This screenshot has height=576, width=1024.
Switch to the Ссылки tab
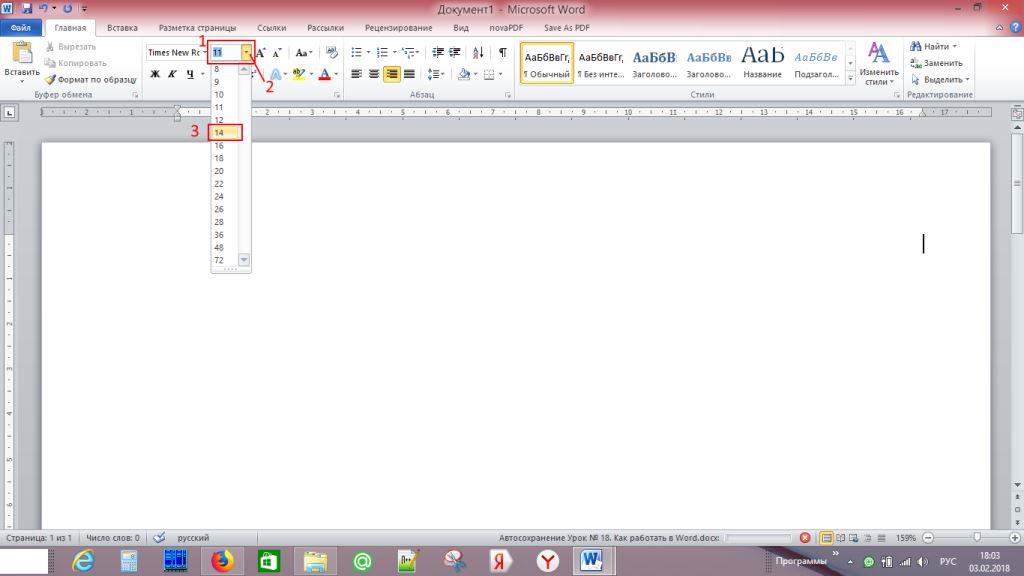(x=272, y=28)
